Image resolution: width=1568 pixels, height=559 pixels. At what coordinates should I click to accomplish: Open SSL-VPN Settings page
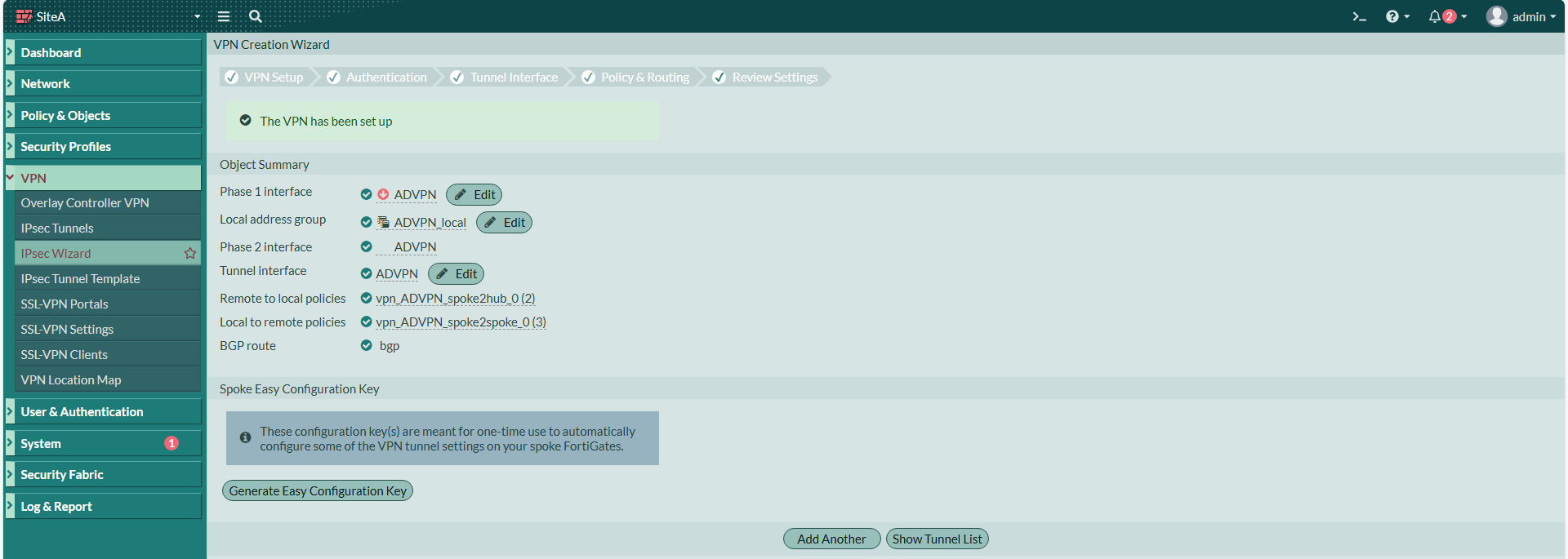[x=108, y=329]
